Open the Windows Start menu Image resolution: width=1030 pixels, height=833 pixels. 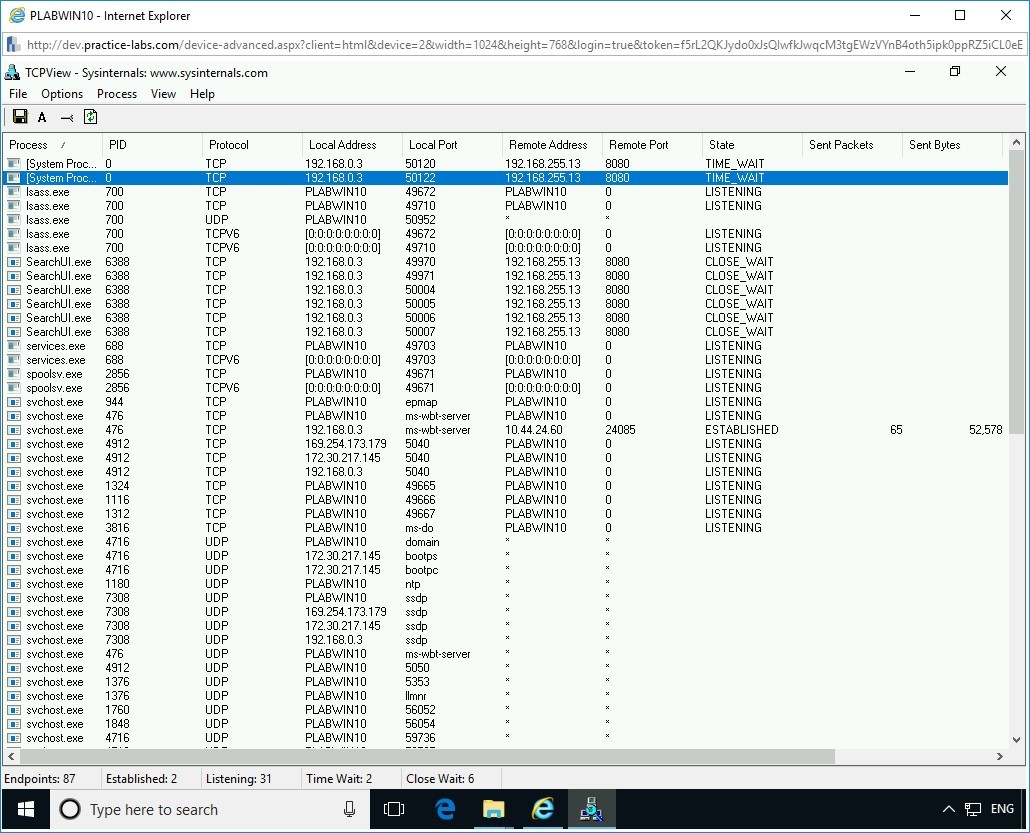click(24, 809)
